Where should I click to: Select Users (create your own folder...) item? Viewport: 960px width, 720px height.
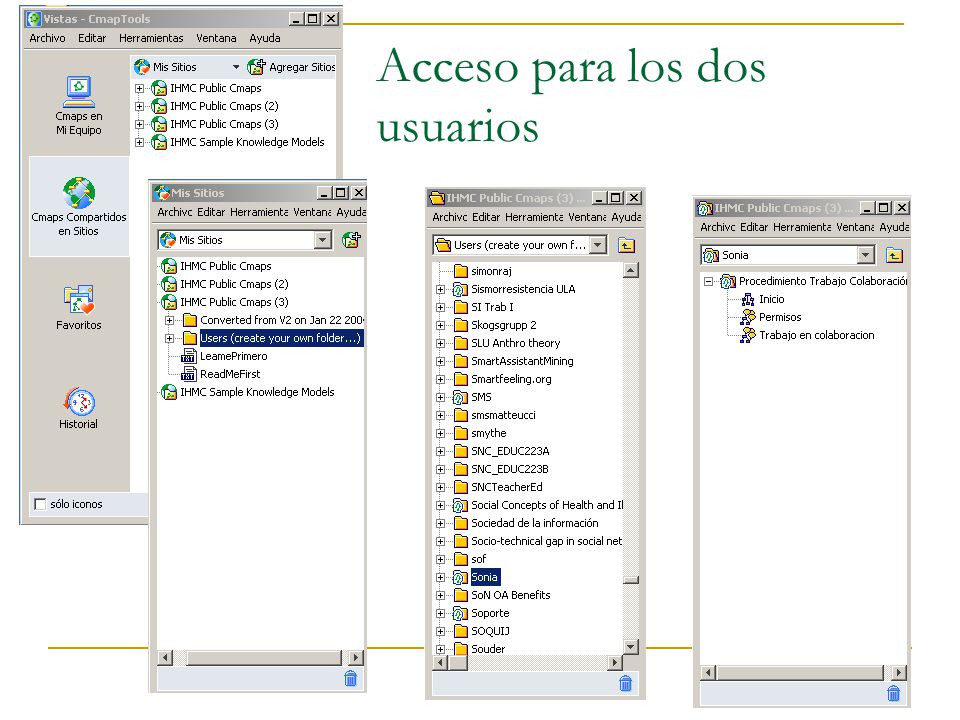click(280, 338)
